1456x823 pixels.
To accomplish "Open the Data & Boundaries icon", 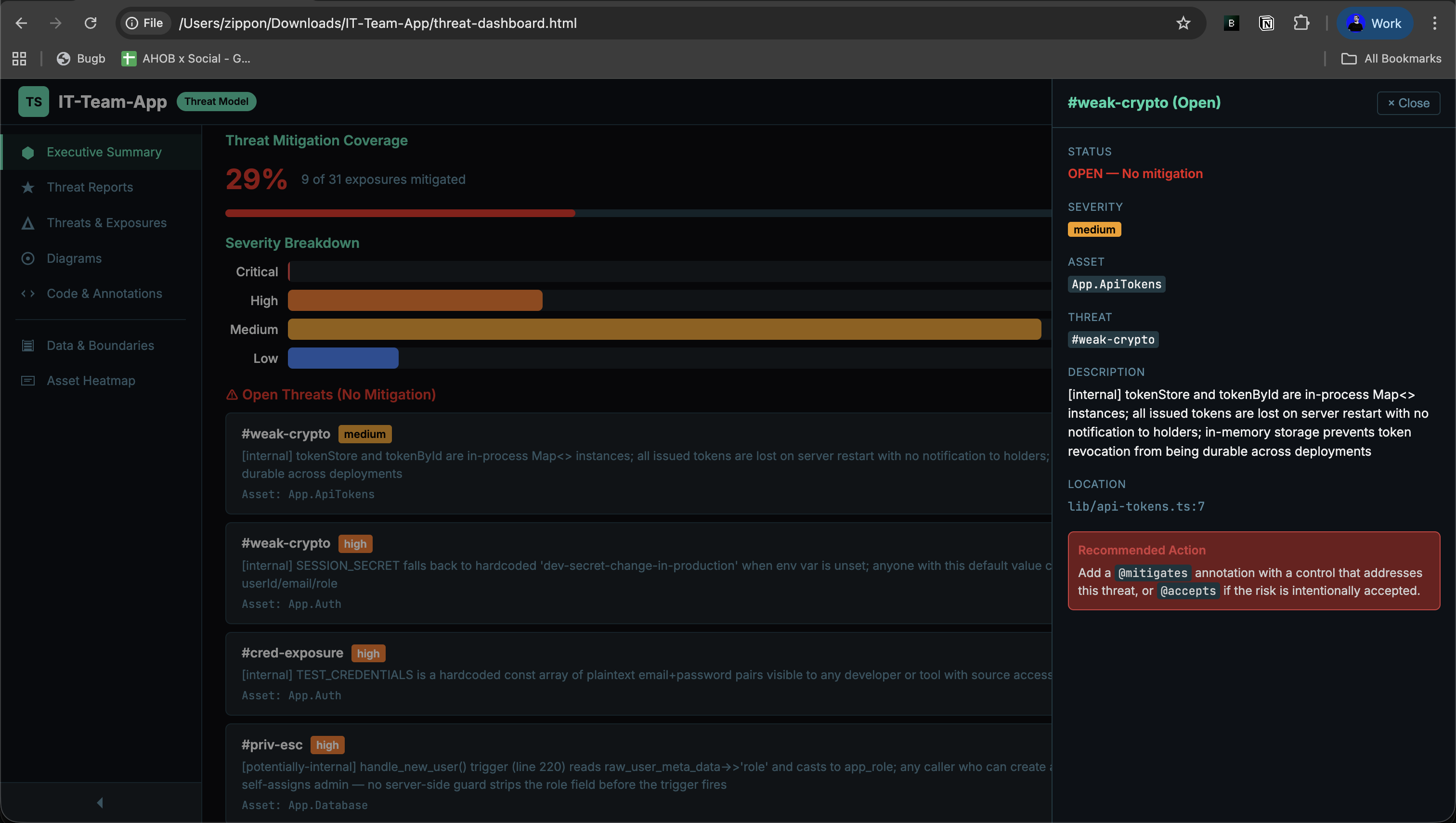I will pyautogui.click(x=28, y=346).
